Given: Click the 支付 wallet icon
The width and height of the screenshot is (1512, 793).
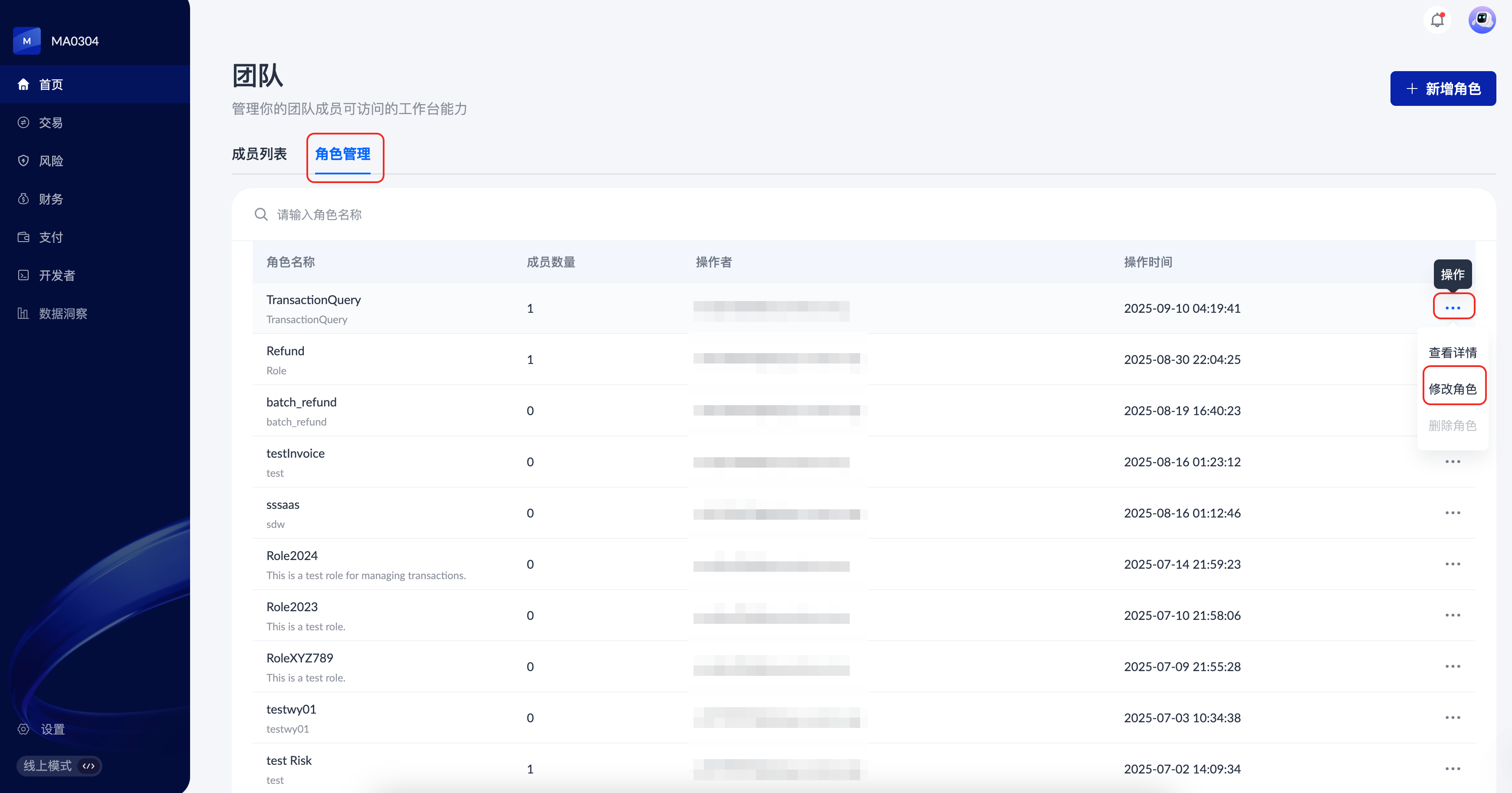Looking at the screenshot, I should (x=23, y=237).
